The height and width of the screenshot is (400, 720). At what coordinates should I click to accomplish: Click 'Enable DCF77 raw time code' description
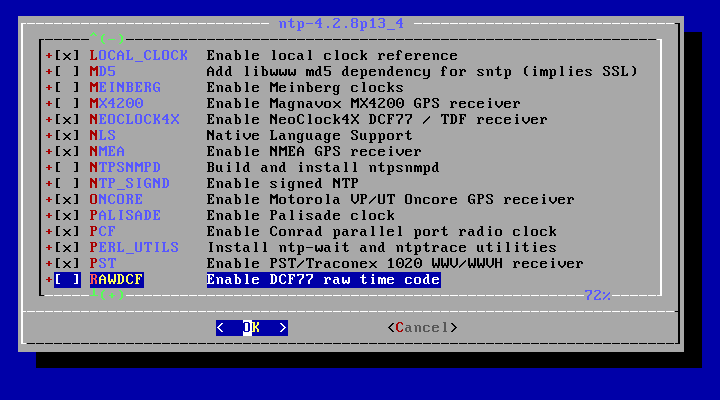point(324,280)
